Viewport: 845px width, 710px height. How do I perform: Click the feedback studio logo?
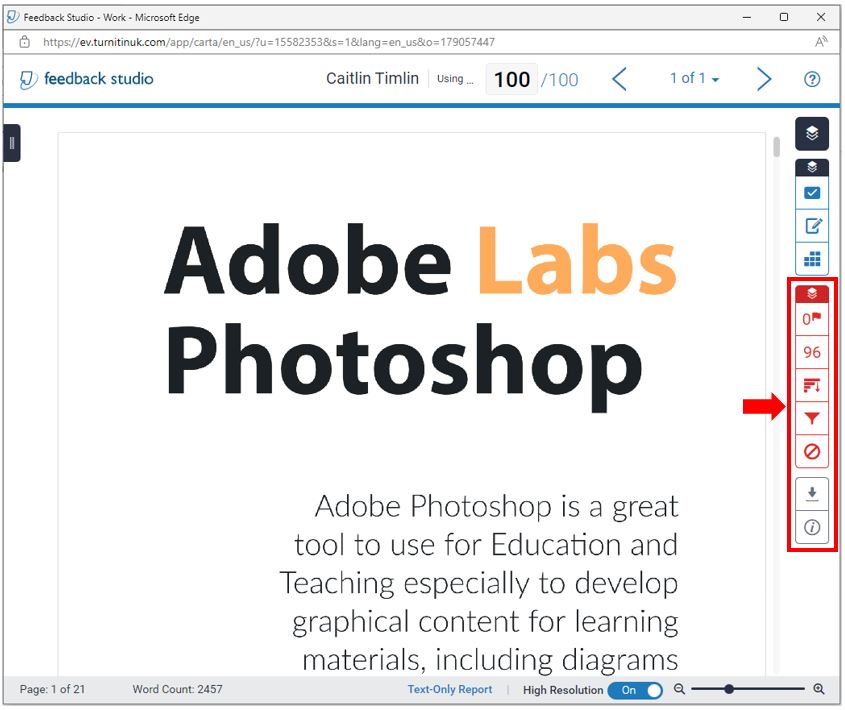87,79
